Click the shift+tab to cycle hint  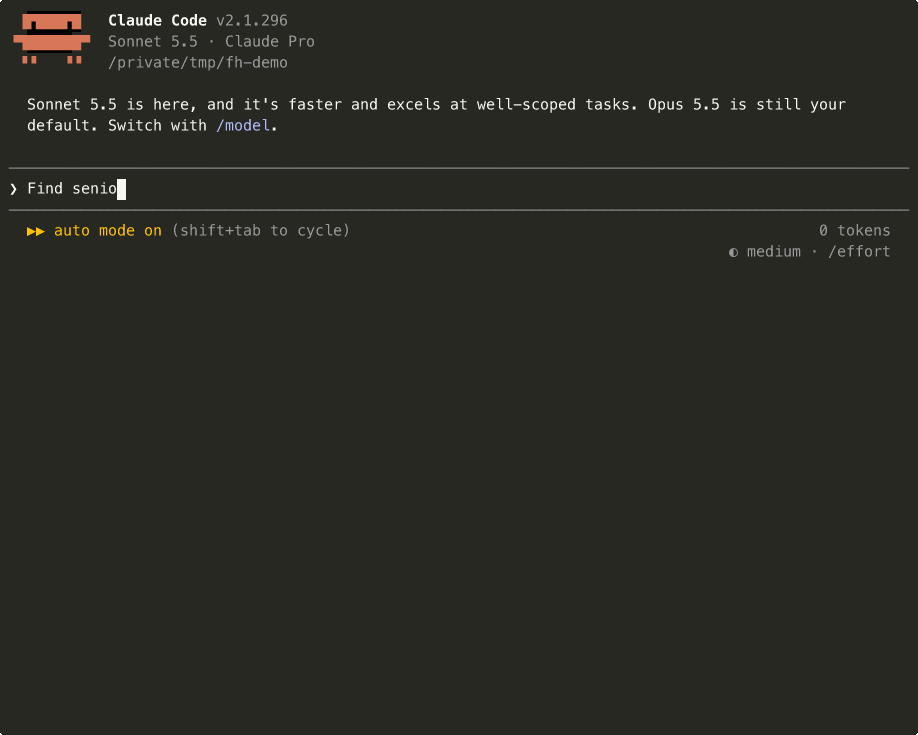click(261, 231)
